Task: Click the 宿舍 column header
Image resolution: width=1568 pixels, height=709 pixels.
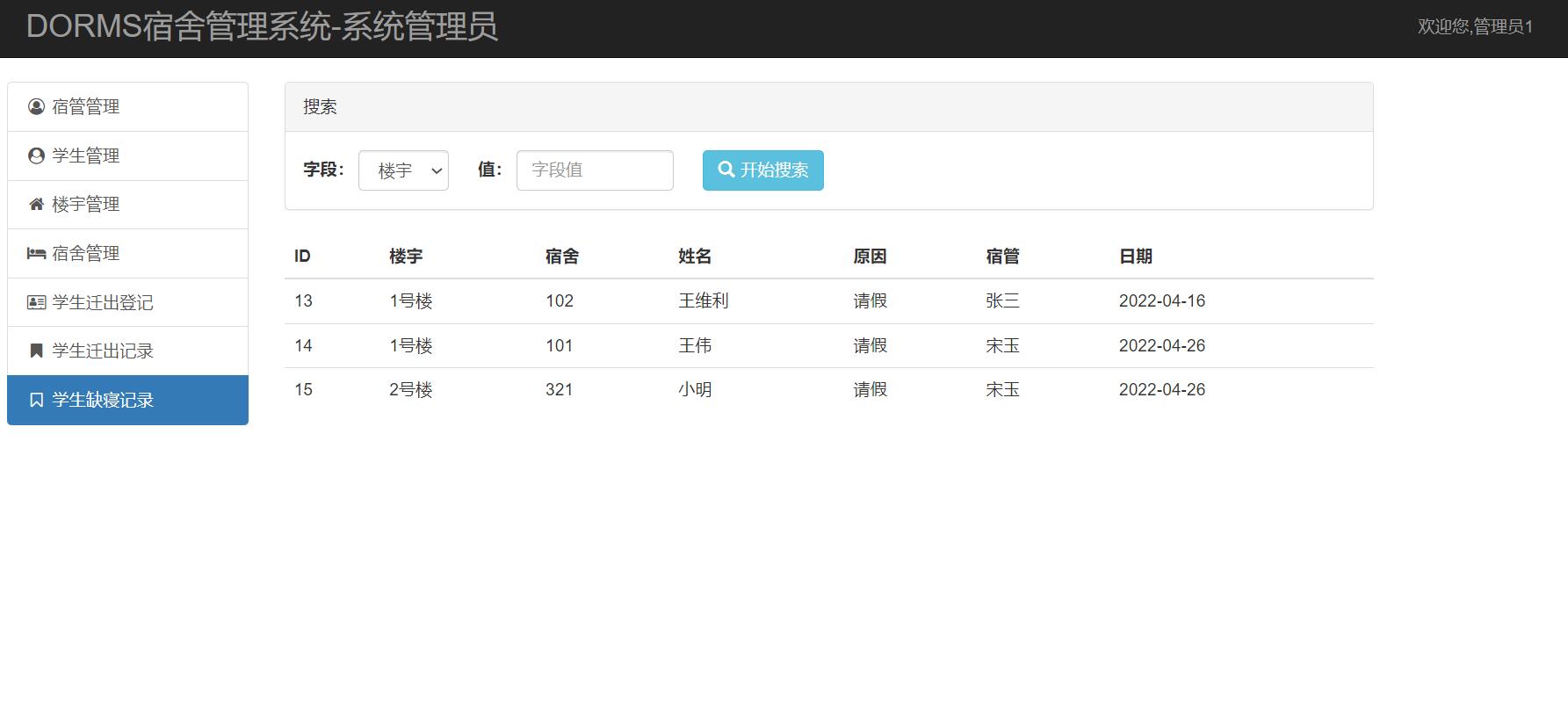Action: point(562,257)
